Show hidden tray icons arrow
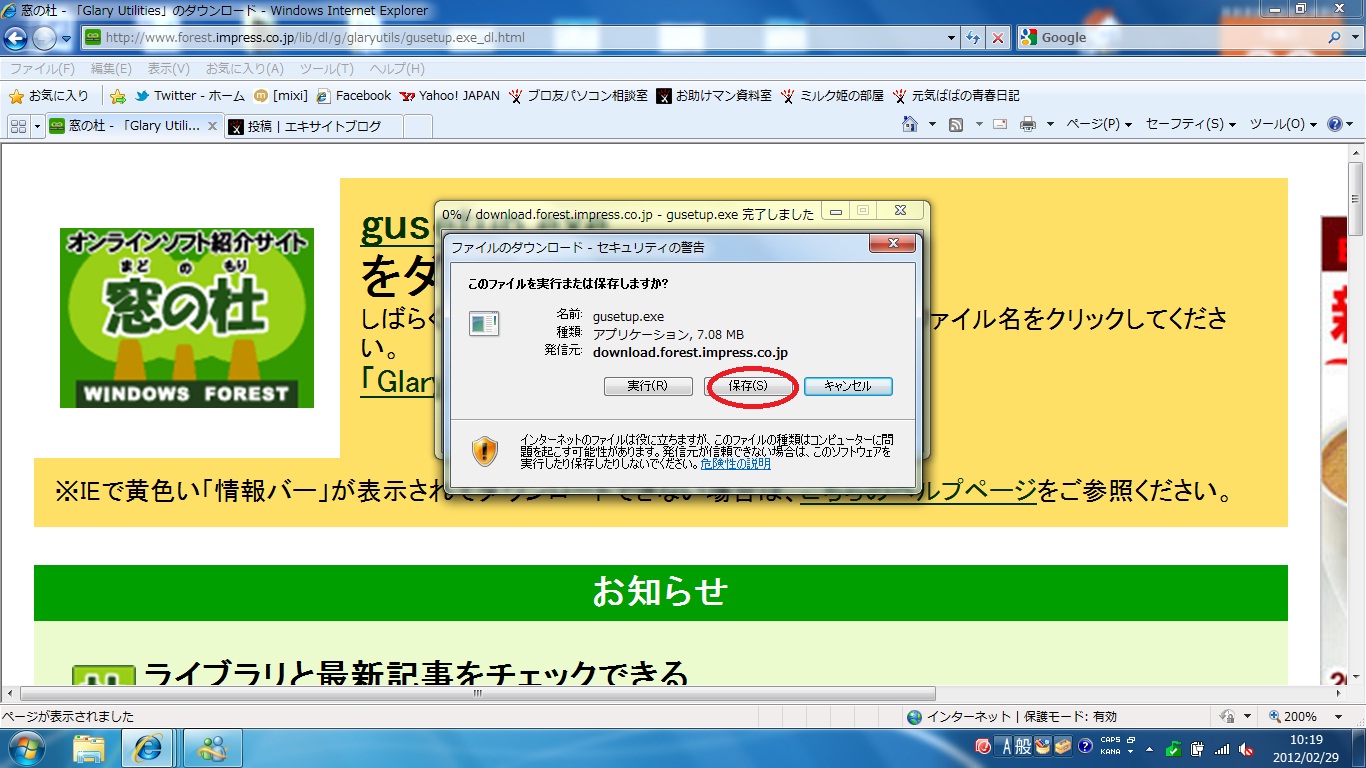The height and width of the screenshot is (768, 1366). click(x=1150, y=748)
